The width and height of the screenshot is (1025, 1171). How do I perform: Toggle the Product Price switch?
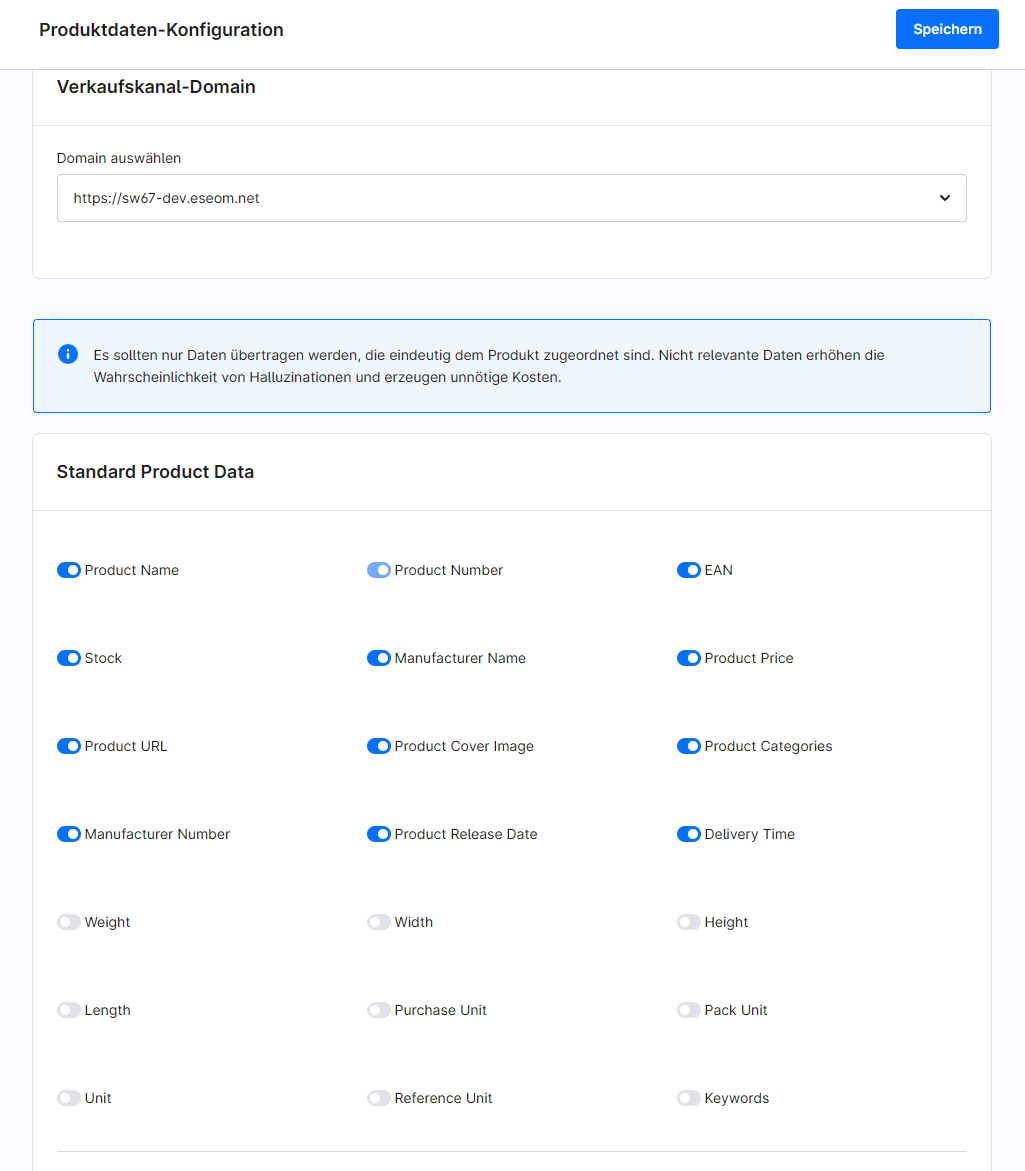click(688, 658)
